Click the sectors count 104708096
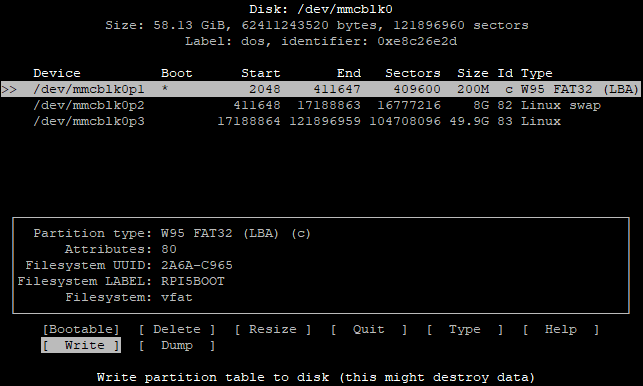The height and width of the screenshot is (386, 643). (405, 121)
